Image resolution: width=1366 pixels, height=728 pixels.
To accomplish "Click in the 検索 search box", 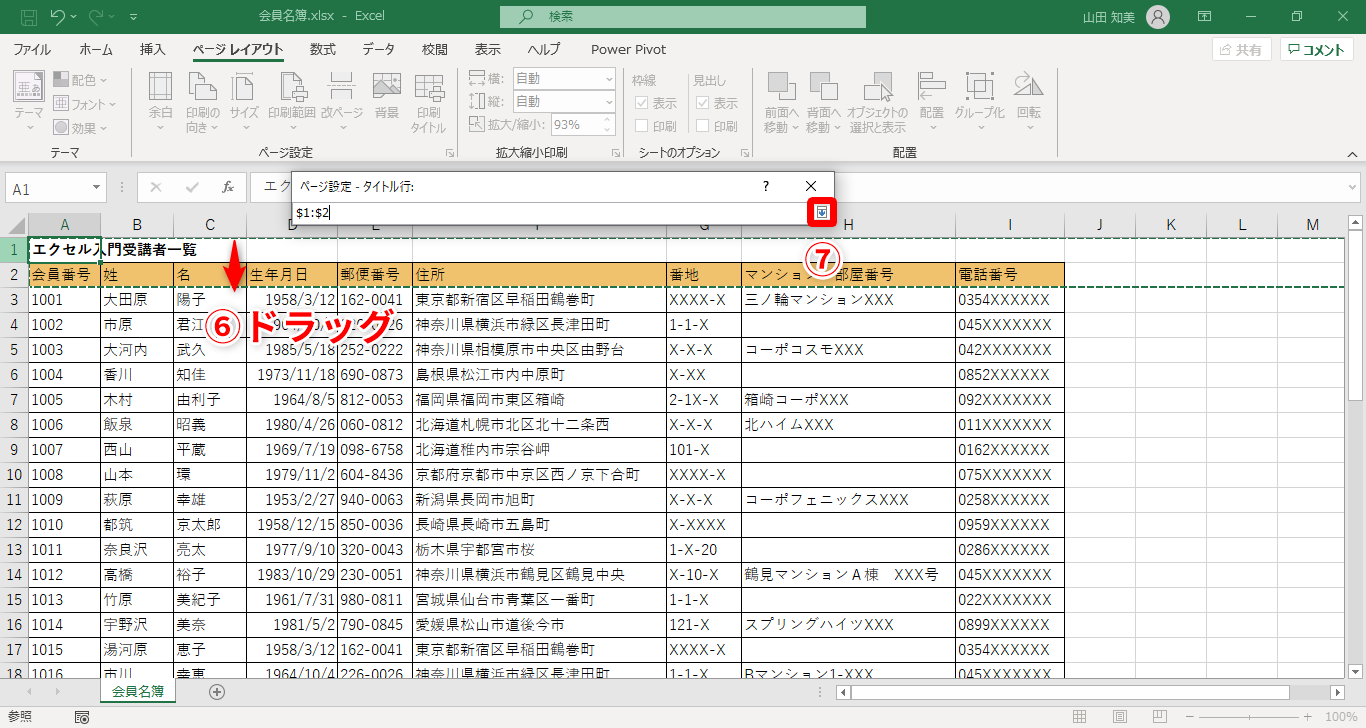I will 683,17.
